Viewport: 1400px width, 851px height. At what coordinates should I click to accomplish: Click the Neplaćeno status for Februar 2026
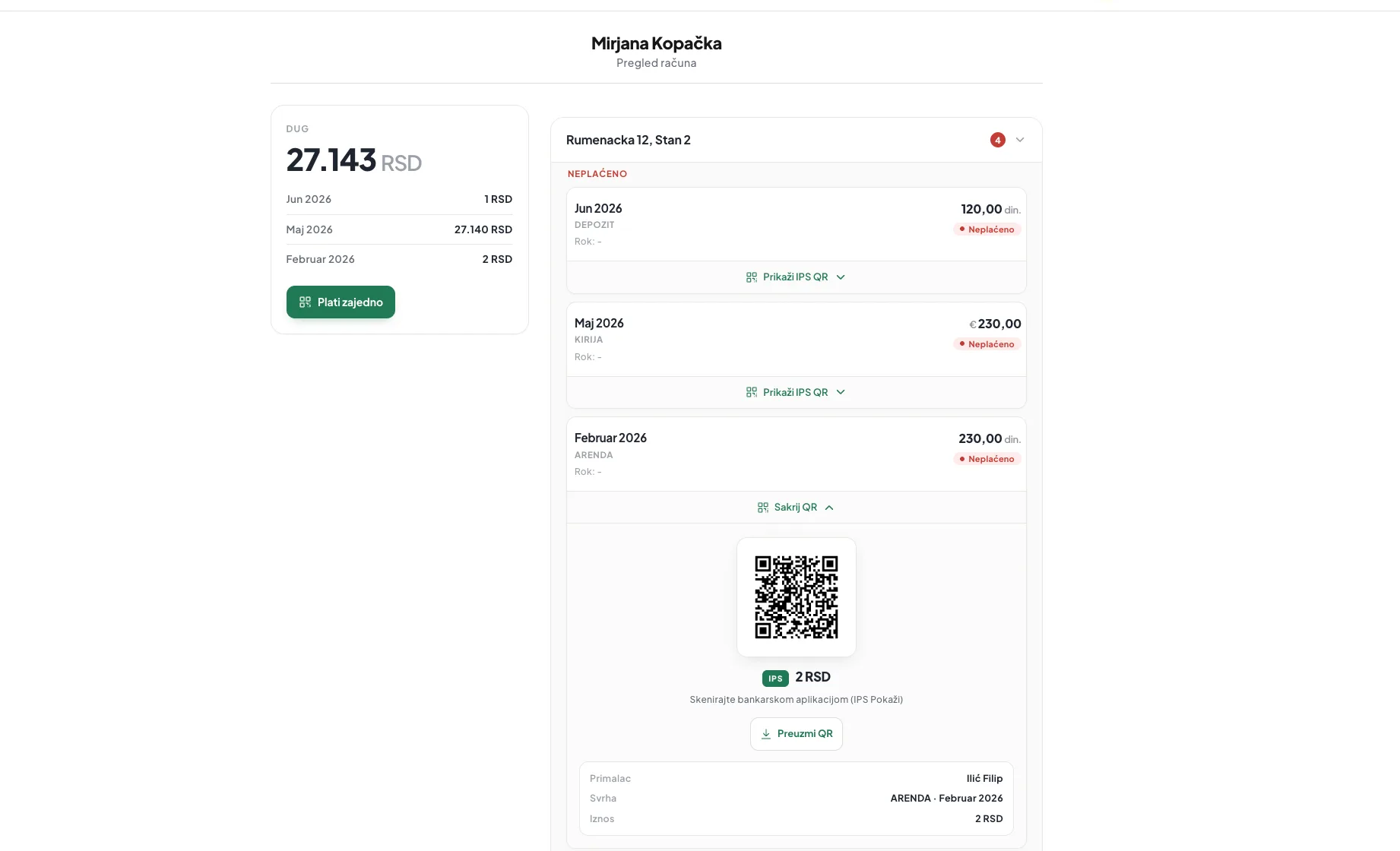(987, 459)
